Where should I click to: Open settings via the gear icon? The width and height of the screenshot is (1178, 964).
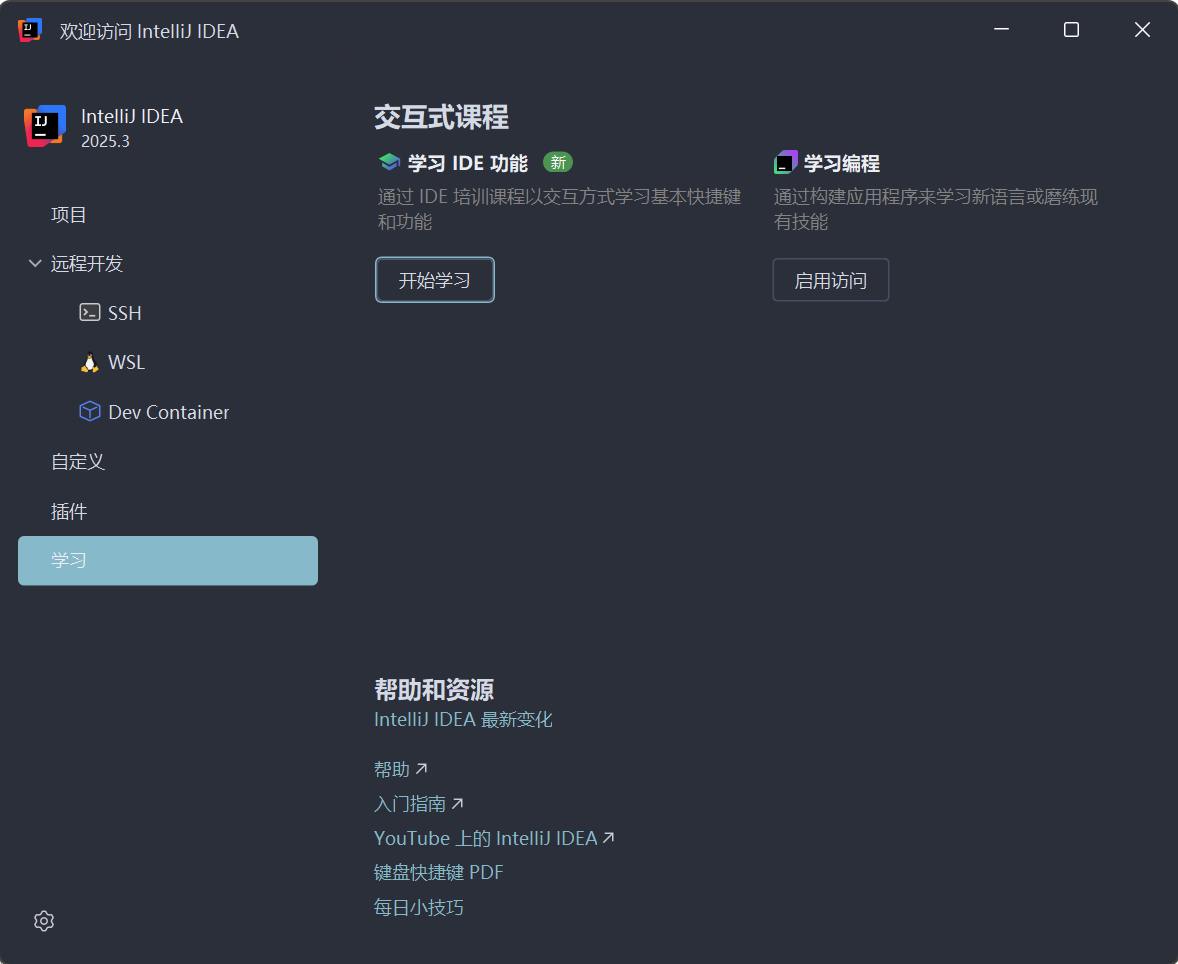pyautogui.click(x=43, y=920)
